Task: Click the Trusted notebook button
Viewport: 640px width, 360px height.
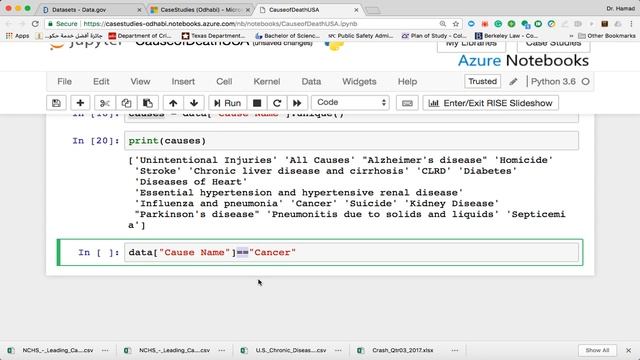Action: click(482, 81)
